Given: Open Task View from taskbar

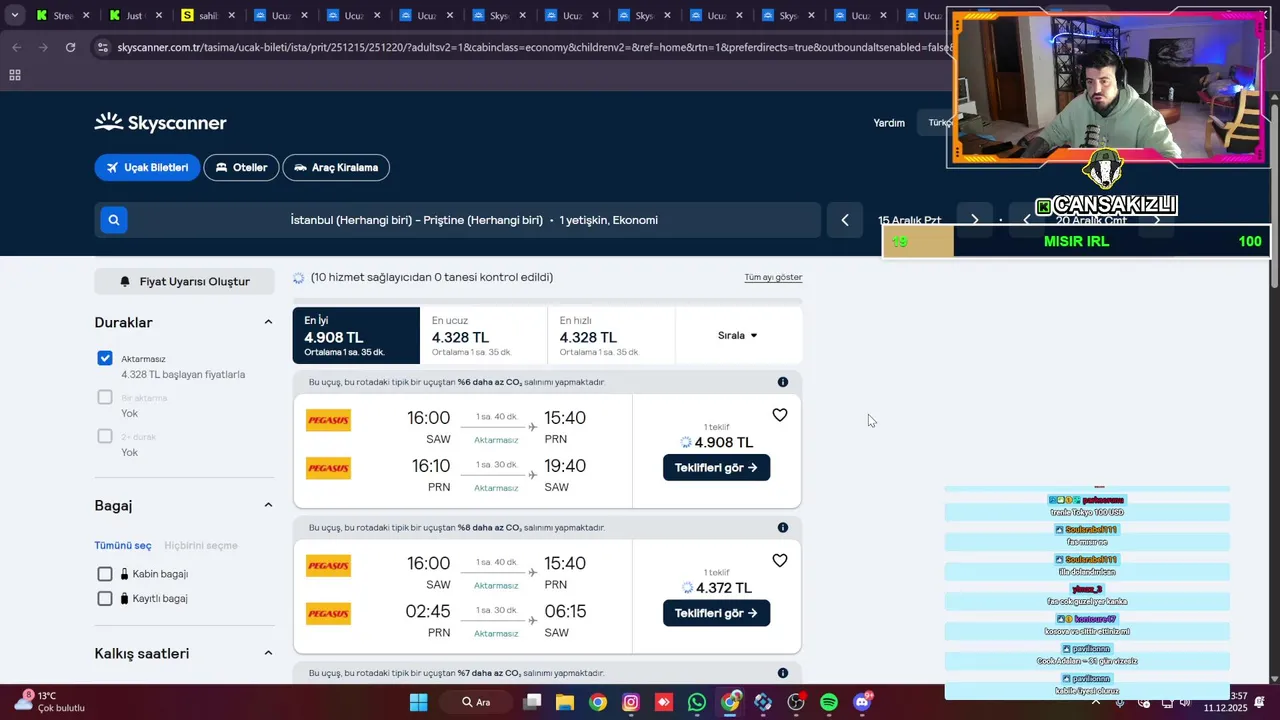Looking at the screenshot, I should click(x=532, y=702).
